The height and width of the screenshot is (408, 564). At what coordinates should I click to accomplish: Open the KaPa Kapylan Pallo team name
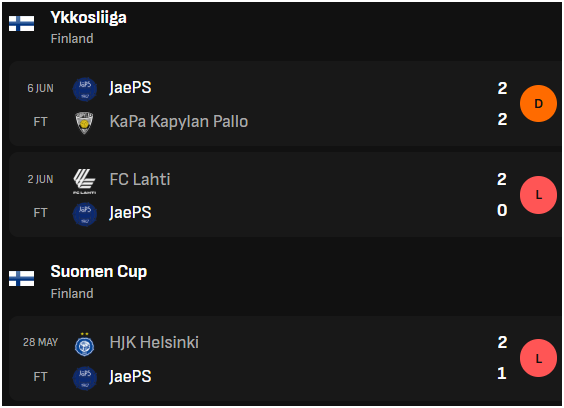pyautogui.click(x=179, y=122)
